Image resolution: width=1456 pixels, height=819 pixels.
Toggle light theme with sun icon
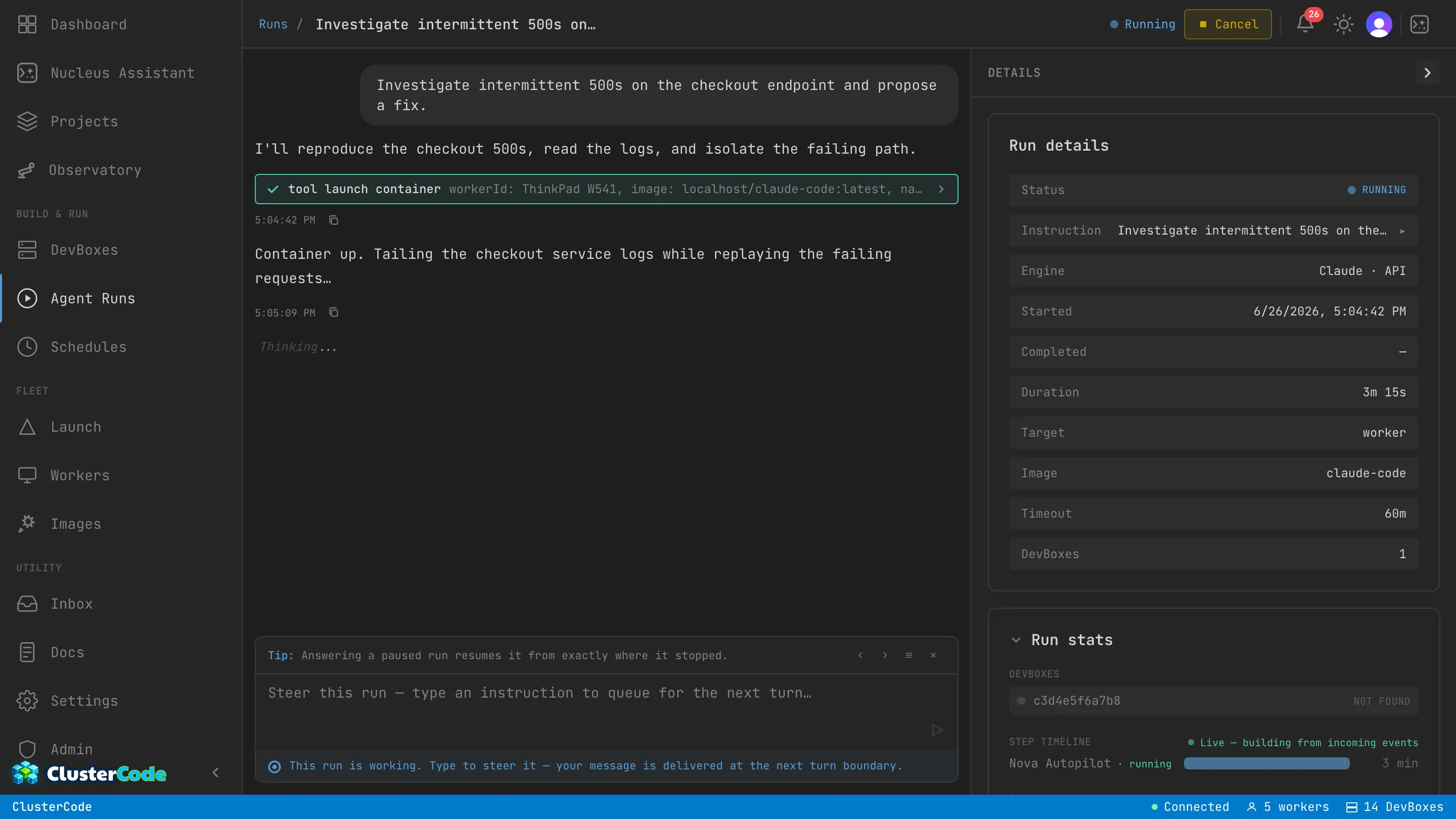1344,24
